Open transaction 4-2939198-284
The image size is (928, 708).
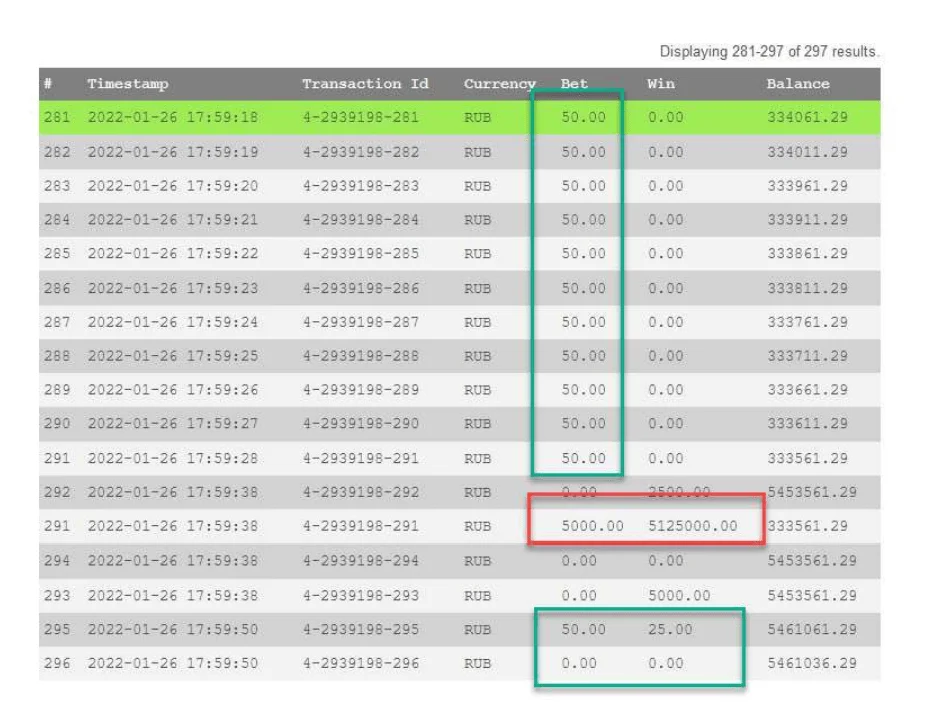[x=360, y=220]
